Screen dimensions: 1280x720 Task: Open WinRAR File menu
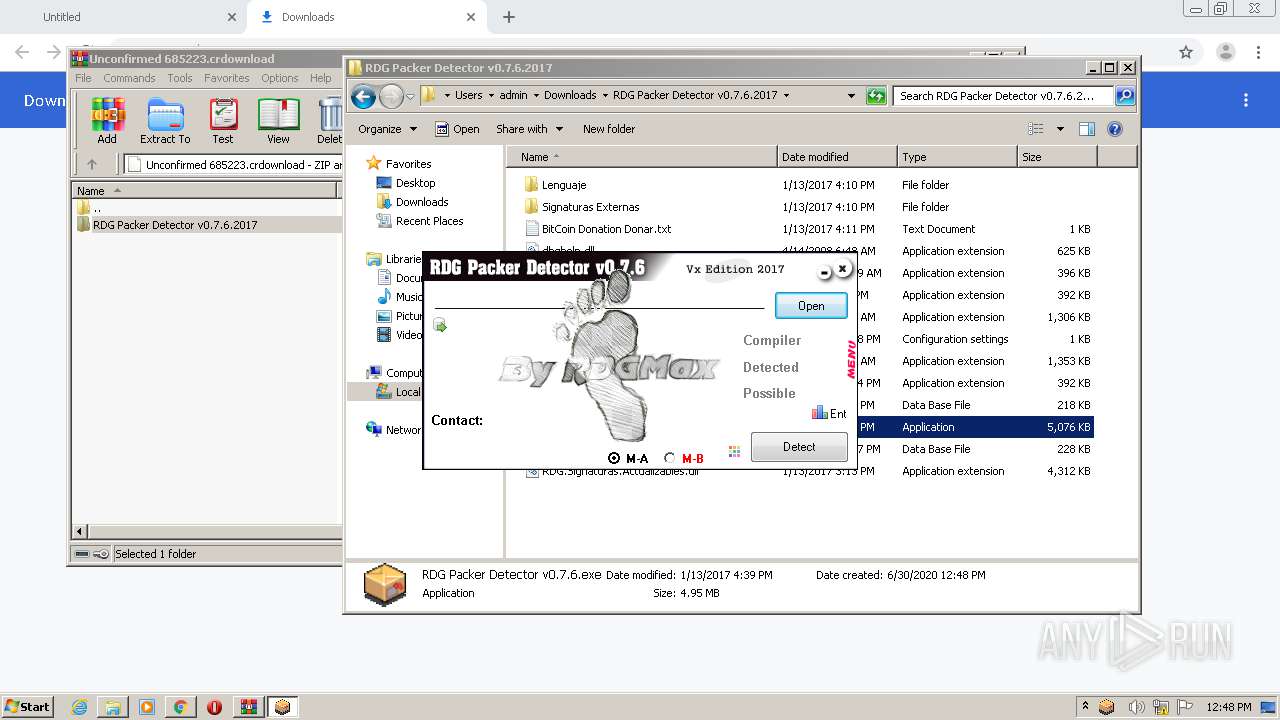click(x=83, y=78)
